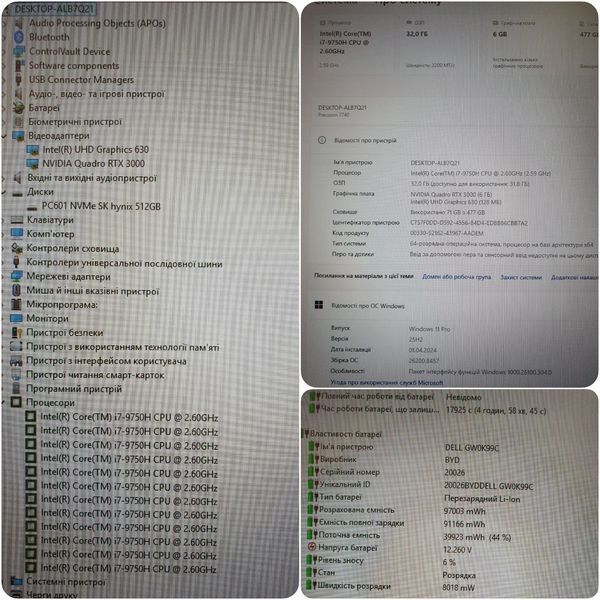Click the Біометричні пристрої icon

[x=18, y=122]
